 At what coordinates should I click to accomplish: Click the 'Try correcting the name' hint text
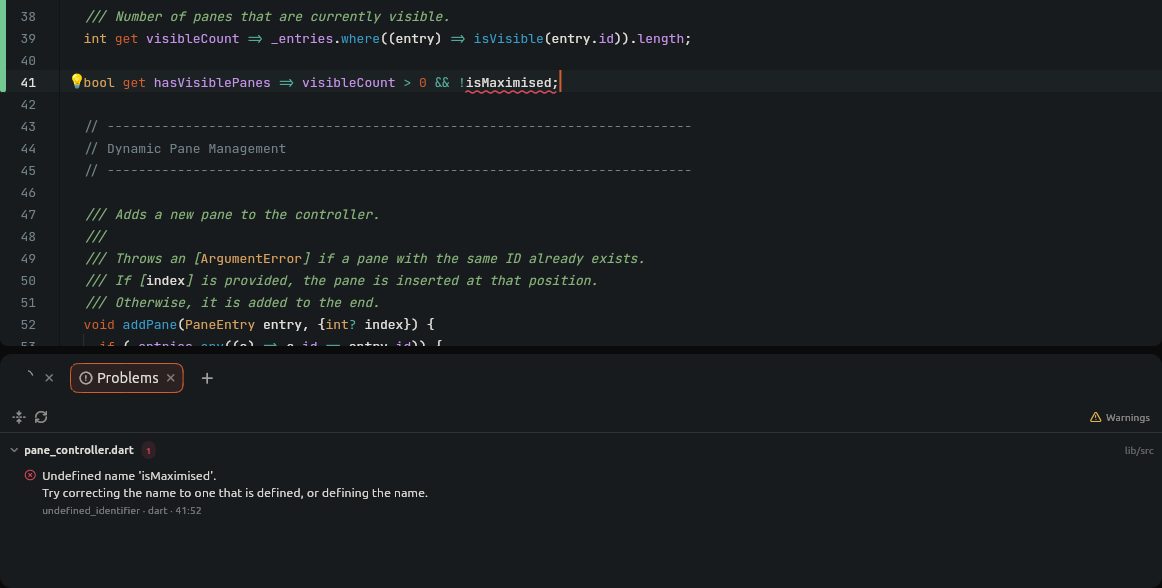(x=235, y=493)
